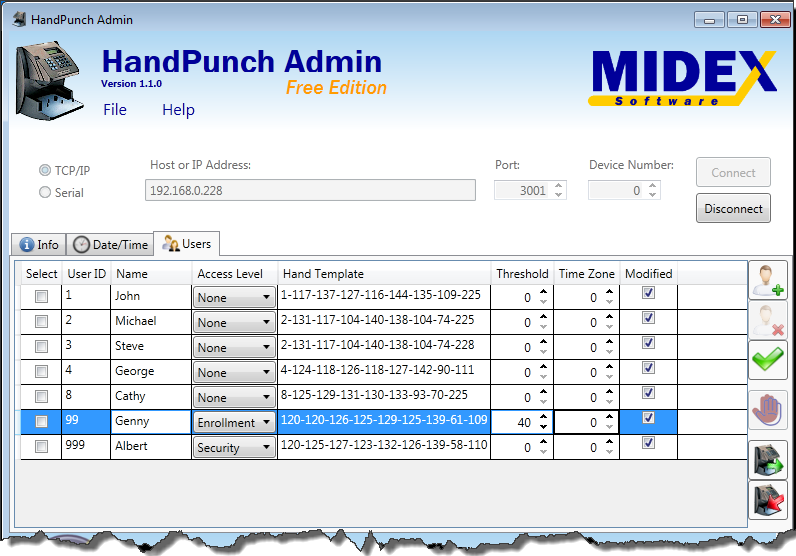Click the Name column header
Screen dimensions: 796x556
[151, 274]
